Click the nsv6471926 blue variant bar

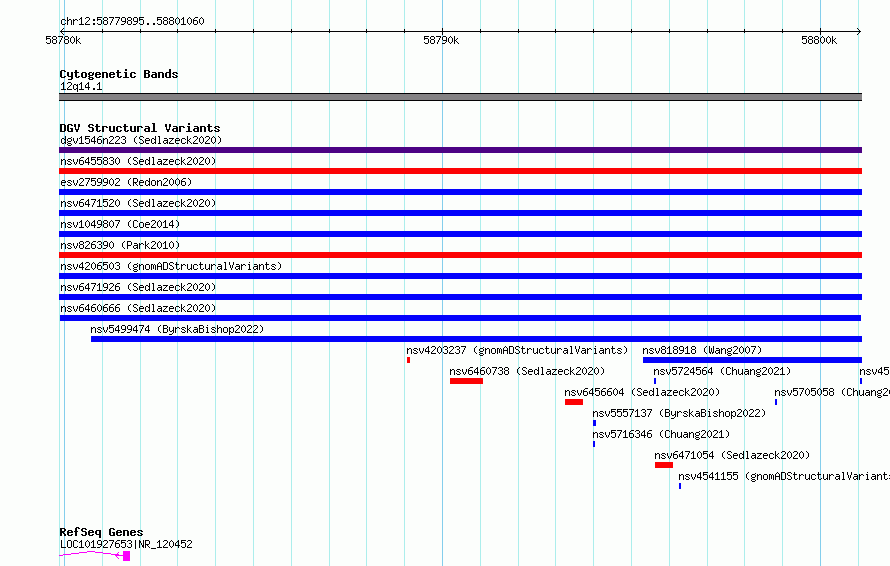click(460, 297)
